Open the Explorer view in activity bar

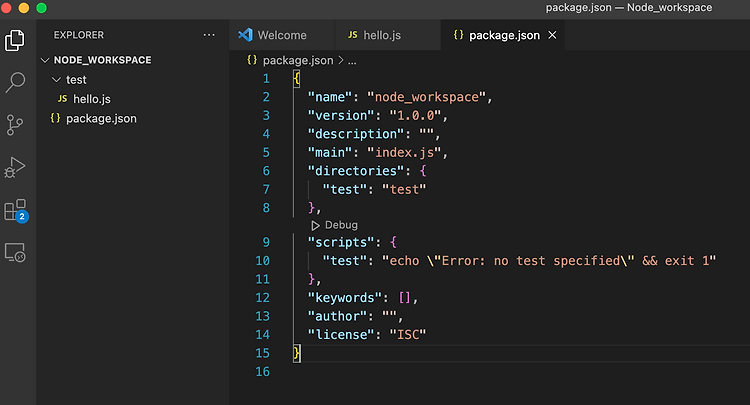coord(15,41)
